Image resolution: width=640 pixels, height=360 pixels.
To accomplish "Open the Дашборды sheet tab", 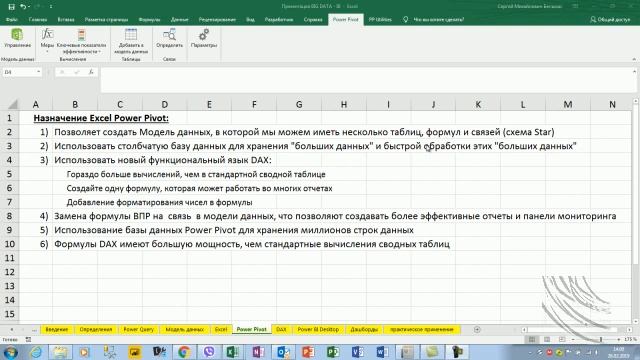I will coord(364,329).
